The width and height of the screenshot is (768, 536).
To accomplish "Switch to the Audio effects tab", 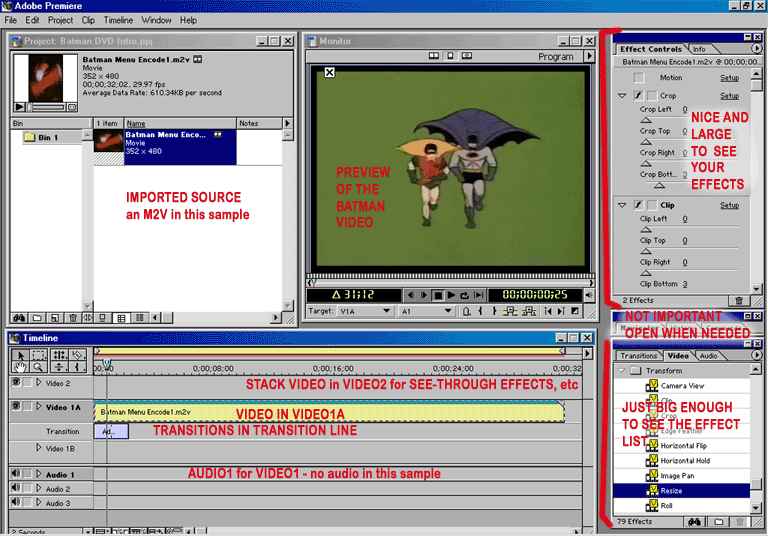I will point(708,356).
